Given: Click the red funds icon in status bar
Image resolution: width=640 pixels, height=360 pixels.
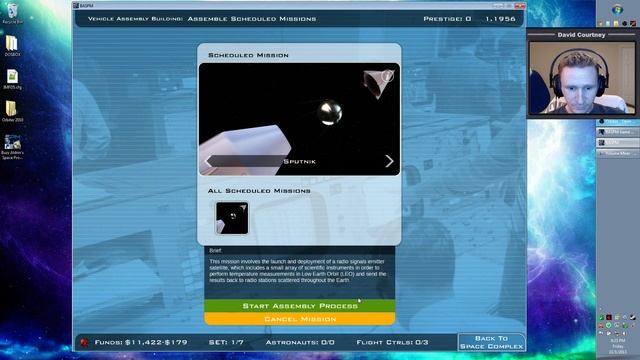Looking at the screenshot, I should (84, 342).
